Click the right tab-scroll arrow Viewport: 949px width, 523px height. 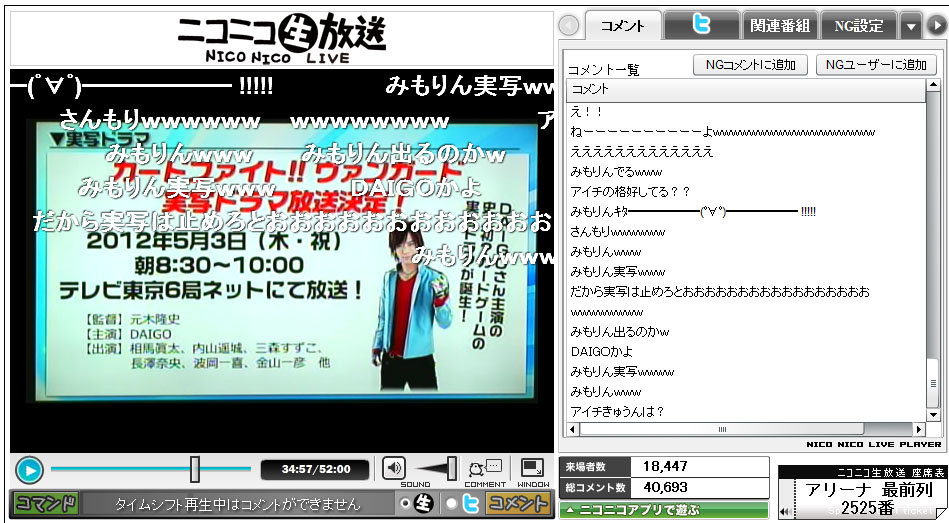[937, 26]
